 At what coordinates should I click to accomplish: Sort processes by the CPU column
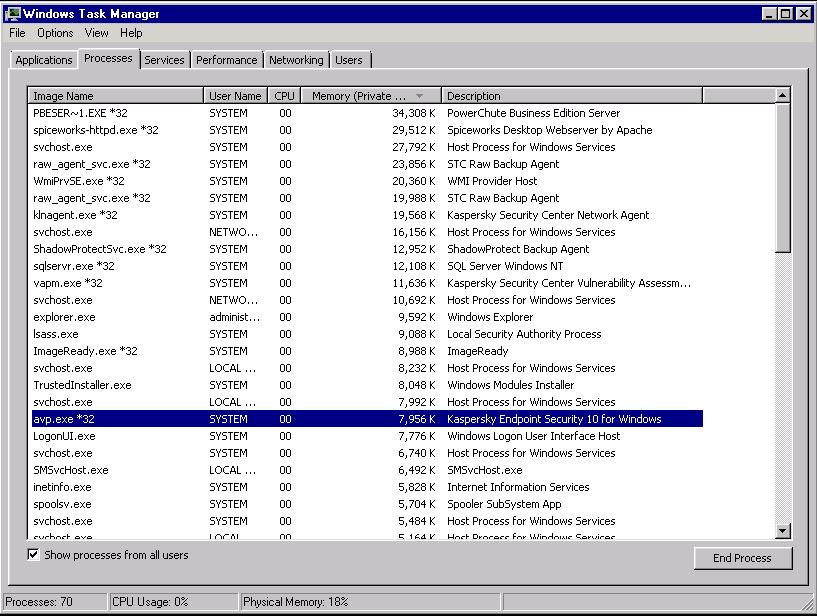pyautogui.click(x=283, y=95)
